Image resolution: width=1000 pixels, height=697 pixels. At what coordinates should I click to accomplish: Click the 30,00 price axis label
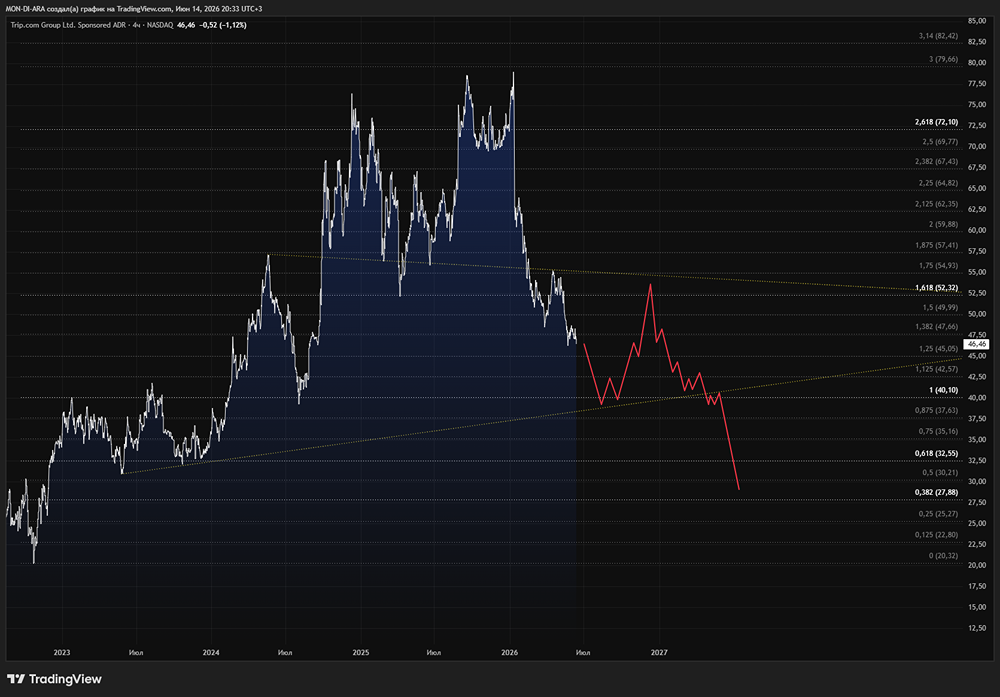977,482
